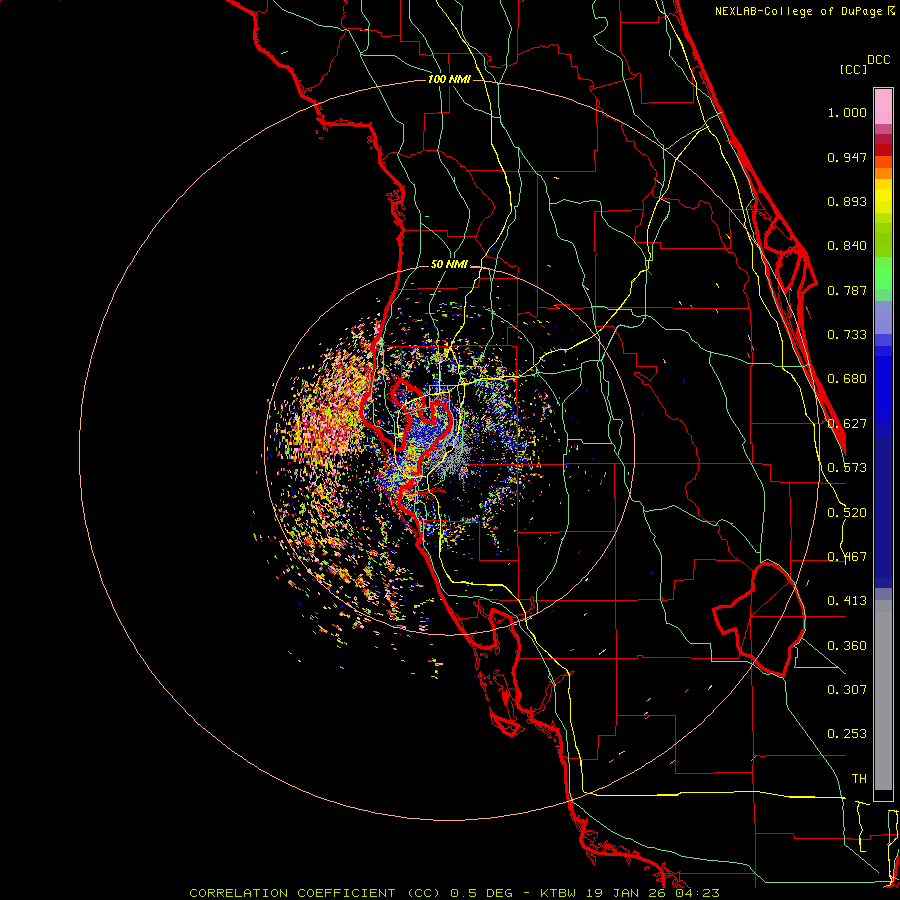Pick the 0.733 legend value
Viewport: 900px width, 900px height.
click(847, 335)
